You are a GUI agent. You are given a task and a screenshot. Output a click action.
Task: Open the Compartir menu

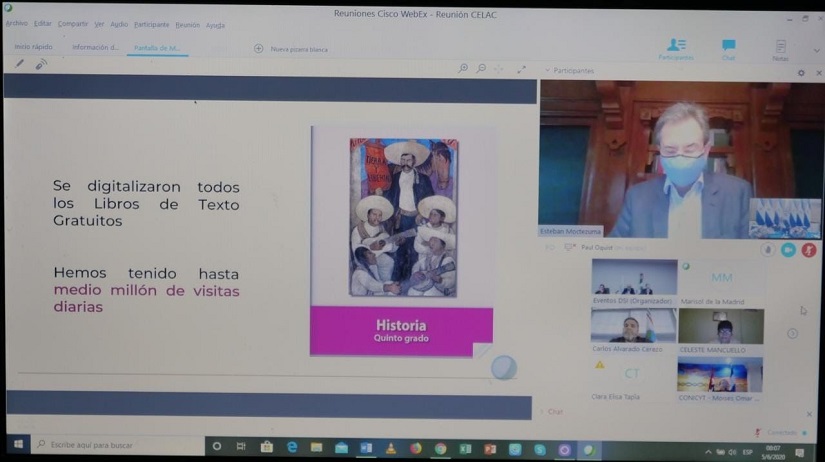(x=73, y=24)
